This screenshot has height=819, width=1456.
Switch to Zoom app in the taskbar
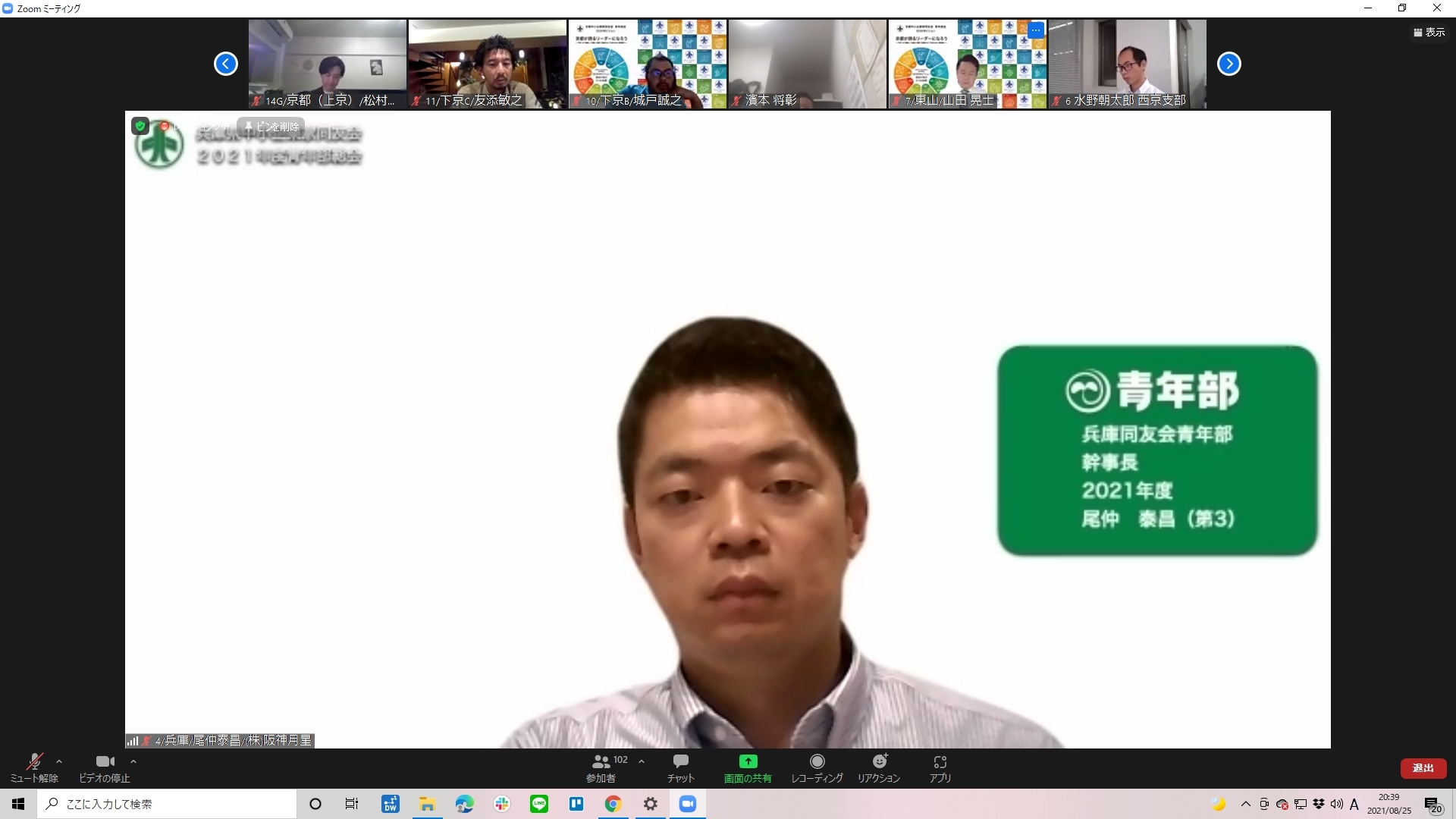click(x=688, y=804)
